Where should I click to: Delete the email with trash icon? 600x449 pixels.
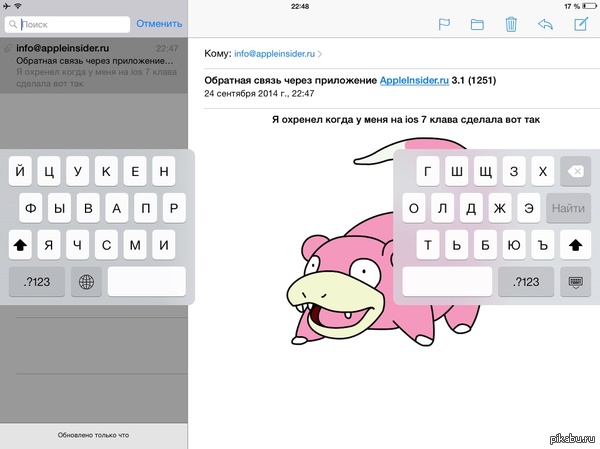511,24
